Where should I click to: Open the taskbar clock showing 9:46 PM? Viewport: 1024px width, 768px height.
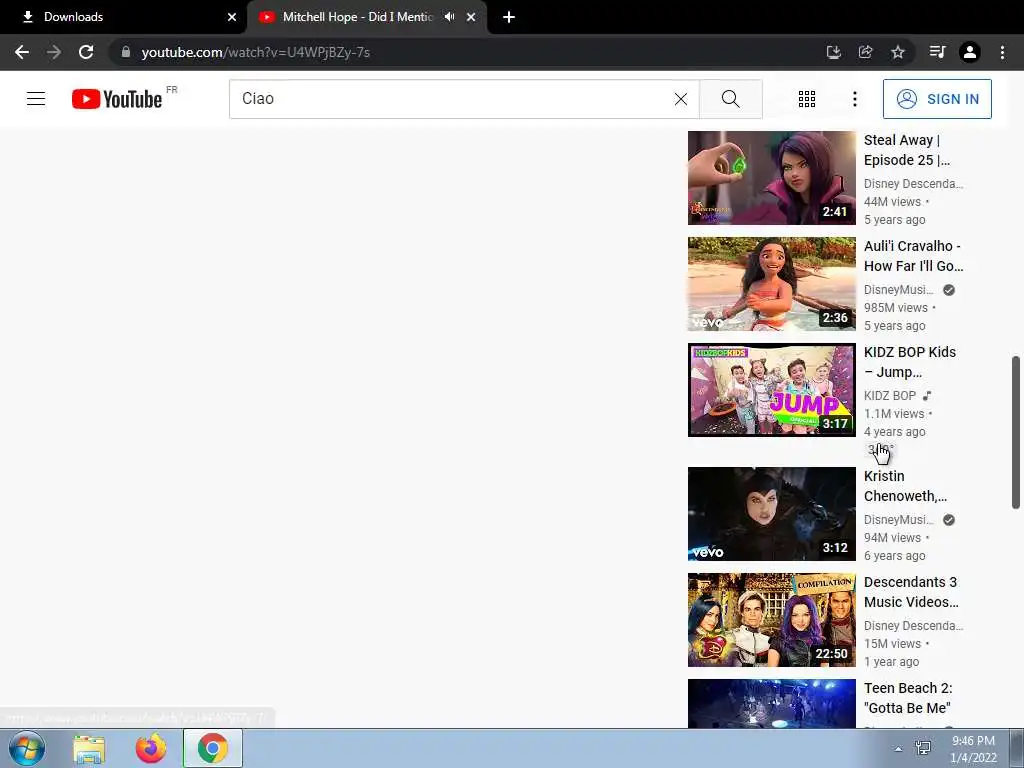pyautogui.click(x=973, y=749)
